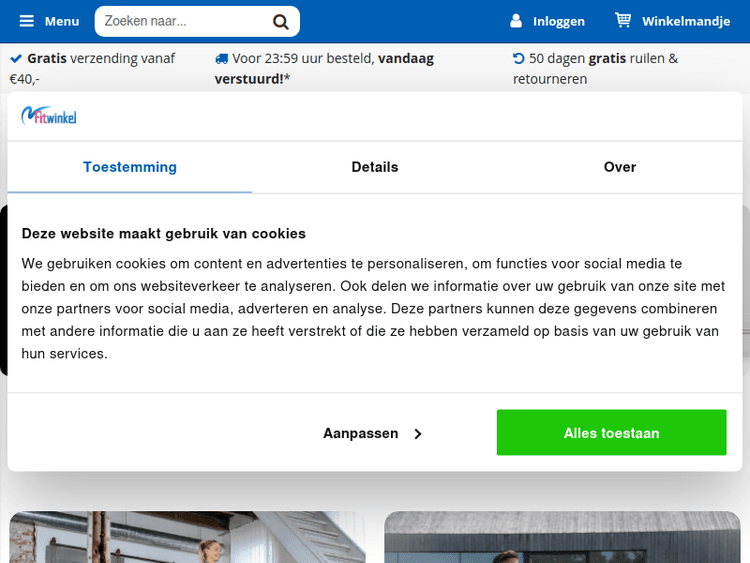Open the hamburger Menu icon

26,21
